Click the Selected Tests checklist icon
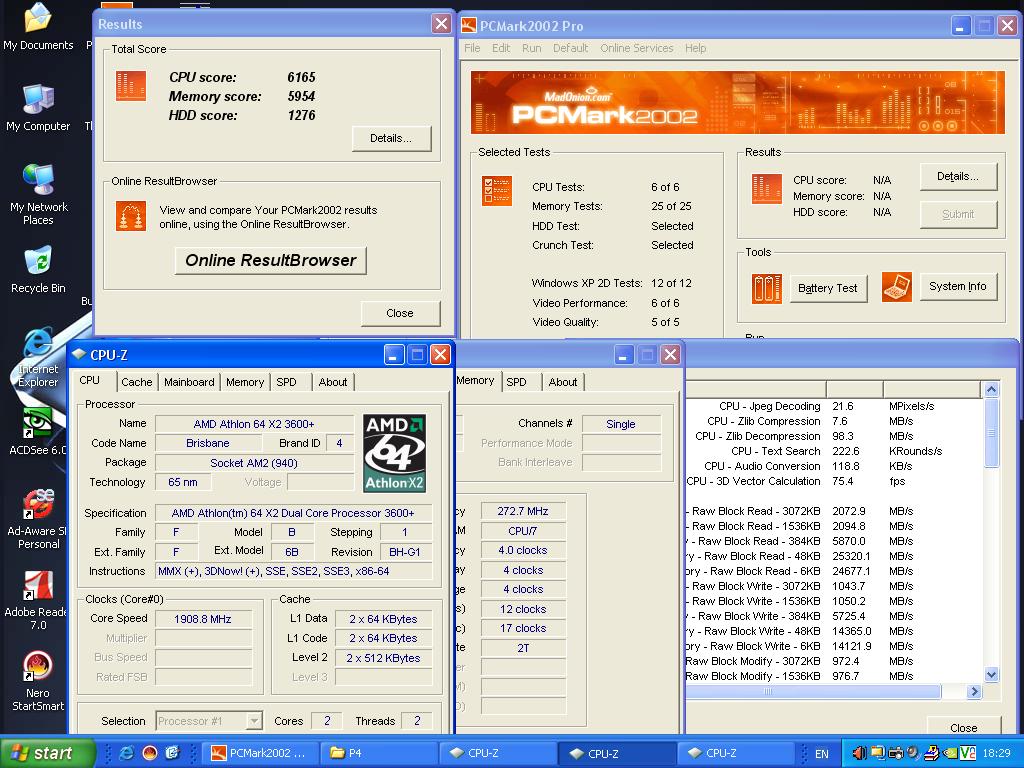Image resolution: width=1024 pixels, height=768 pixels. 497,191
